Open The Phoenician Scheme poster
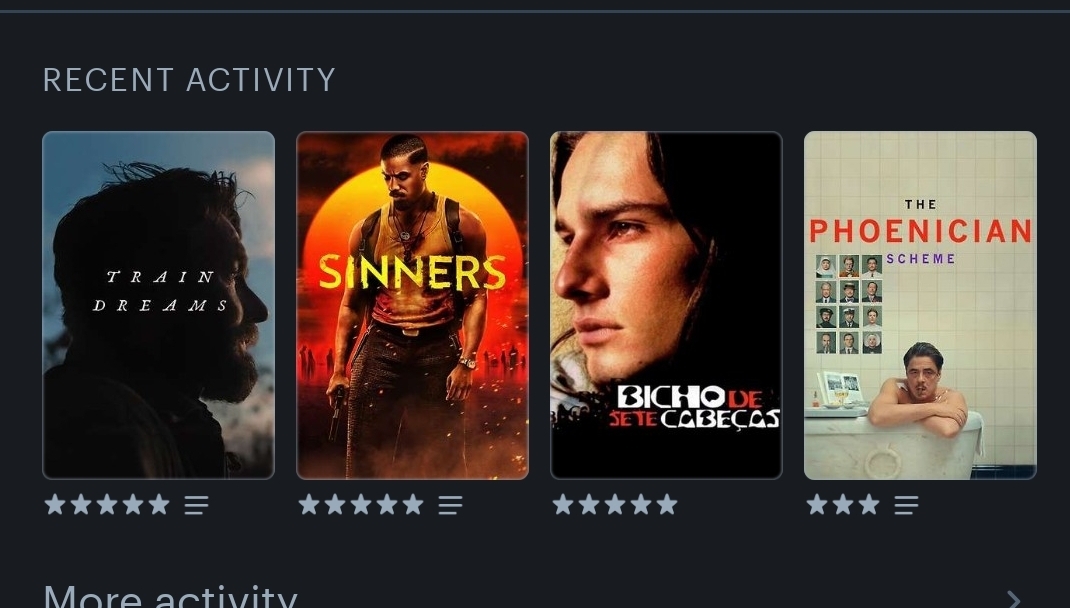Image resolution: width=1070 pixels, height=608 pixels. (920, 305)
